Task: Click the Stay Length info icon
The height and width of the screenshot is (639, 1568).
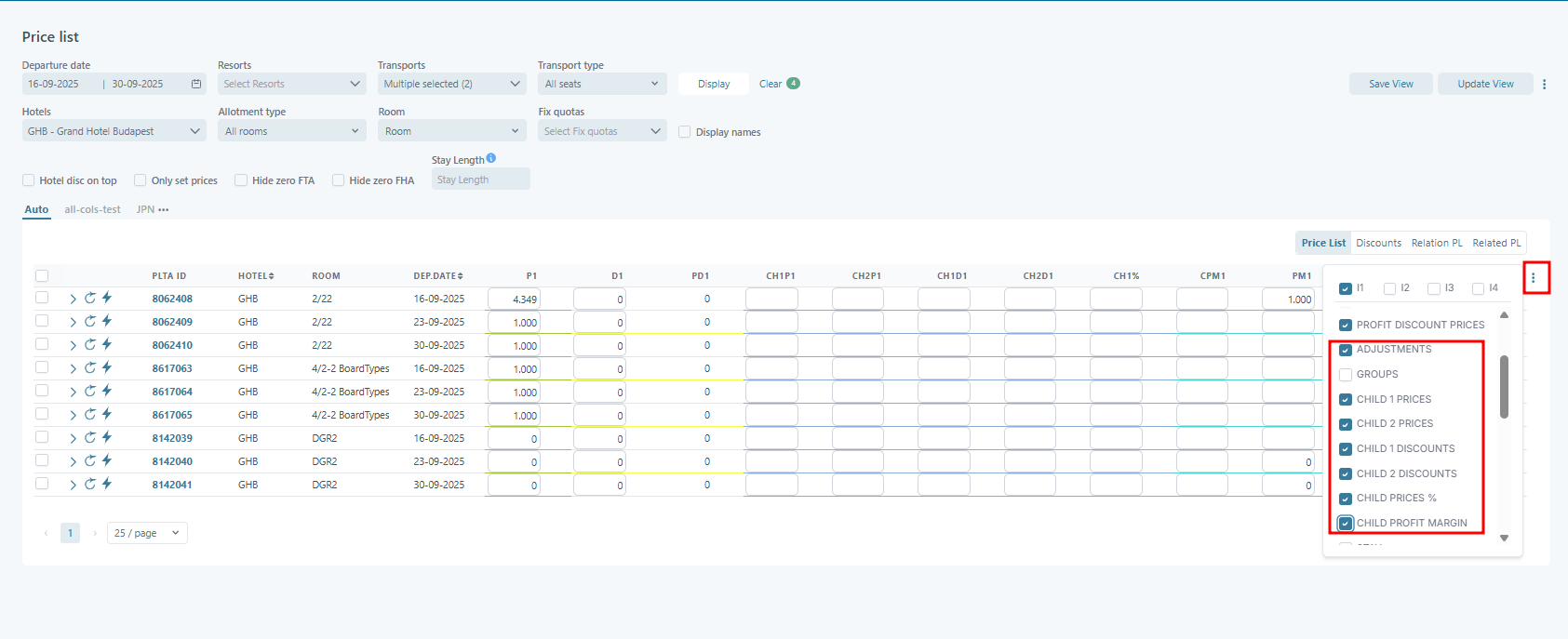Action: [x=491, y=159]
